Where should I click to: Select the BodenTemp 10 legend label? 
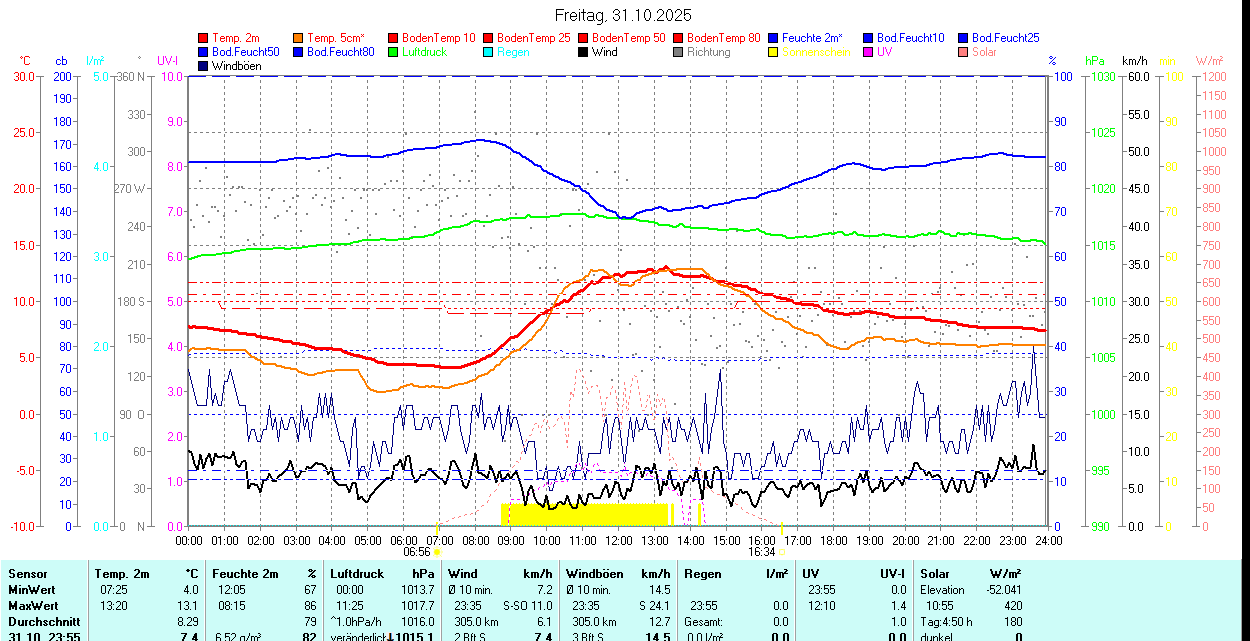pos(439,38)
